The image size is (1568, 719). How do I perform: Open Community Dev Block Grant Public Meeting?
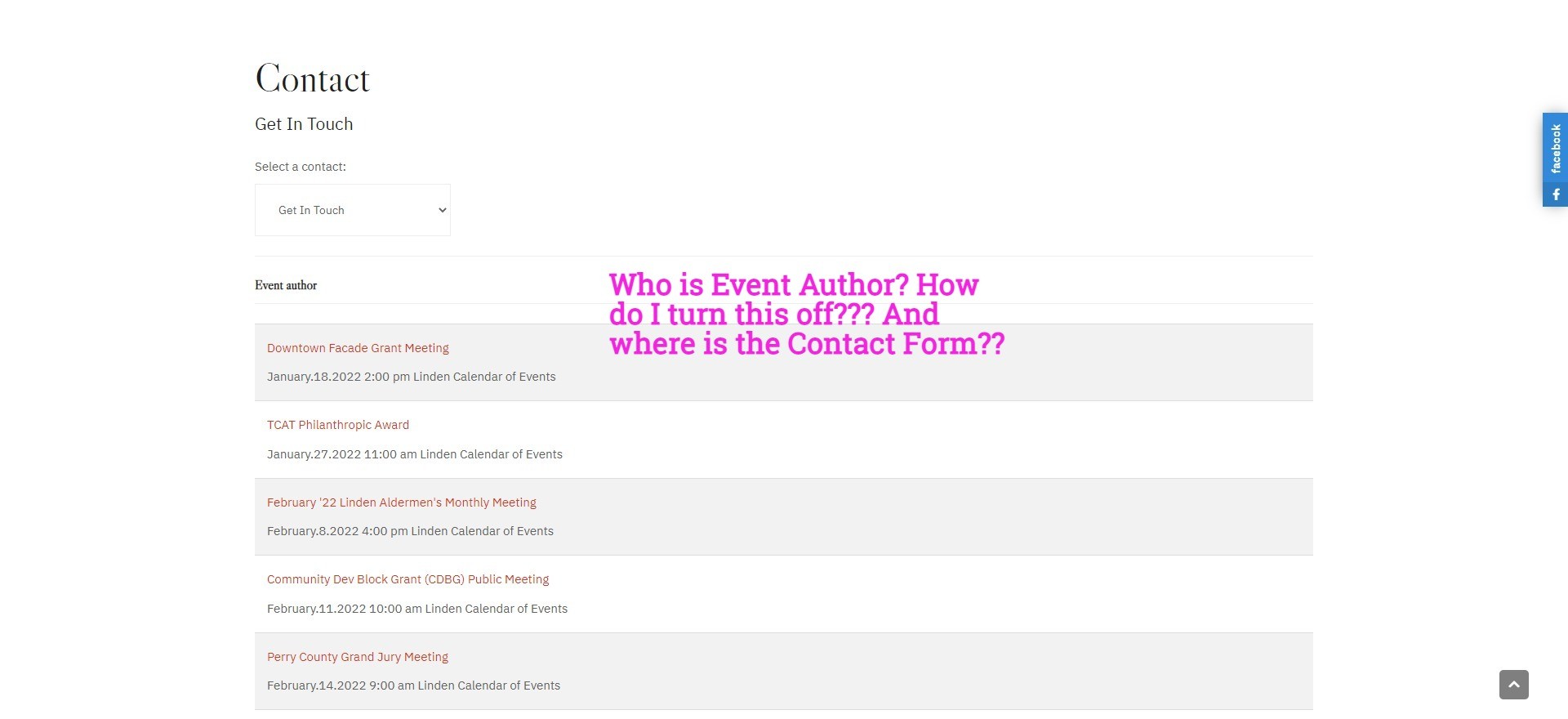pyautogui.click(x=408, y=579)
